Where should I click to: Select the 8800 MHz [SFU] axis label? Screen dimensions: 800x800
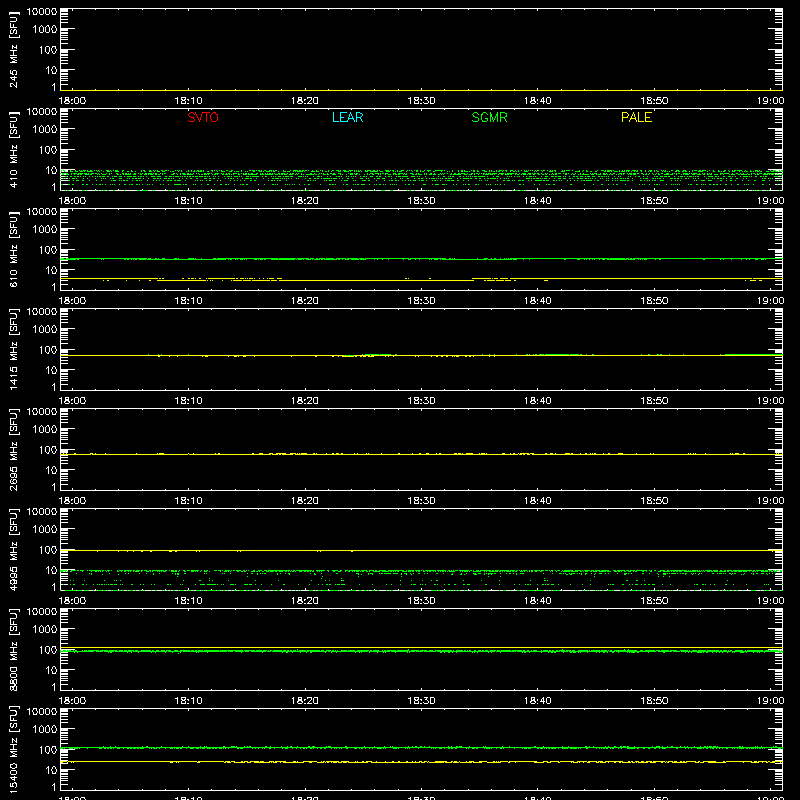pos(13,649)
